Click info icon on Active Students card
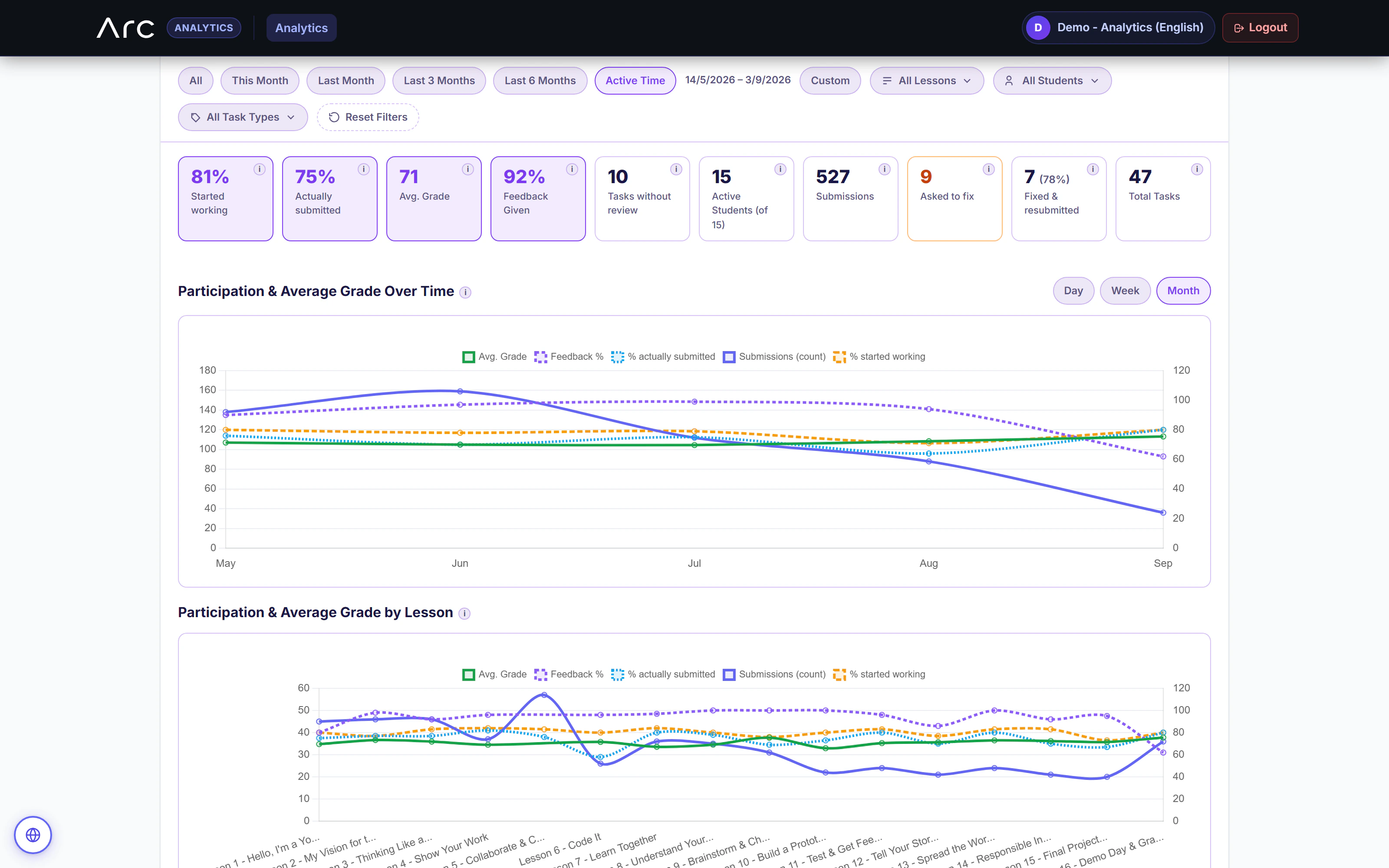This screenshot has height=868, width=1389. tap(780, 169)
